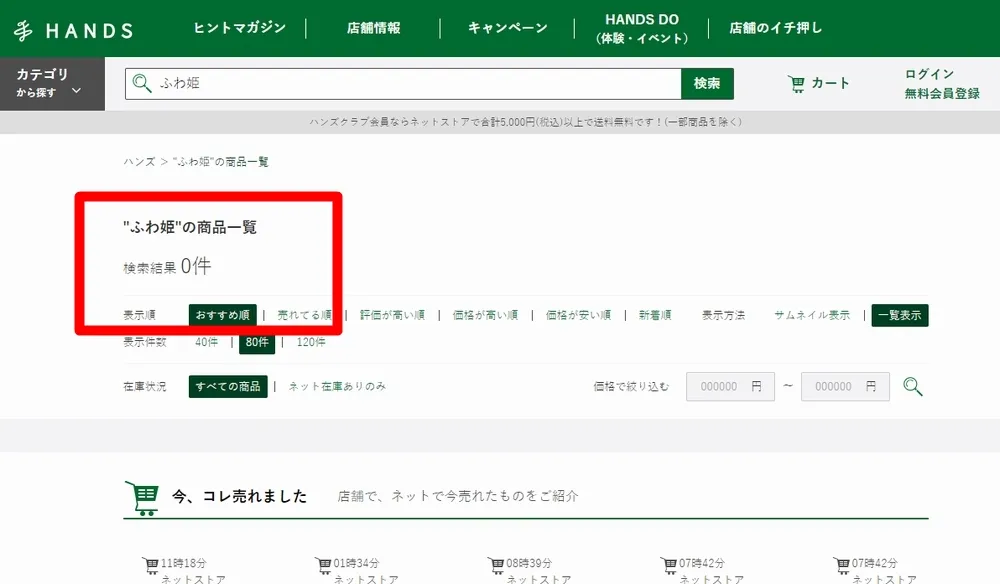This screenshot has width=1000, height=584.
Task: Select おすすめ順 sort order
Action: coord(223,315)
